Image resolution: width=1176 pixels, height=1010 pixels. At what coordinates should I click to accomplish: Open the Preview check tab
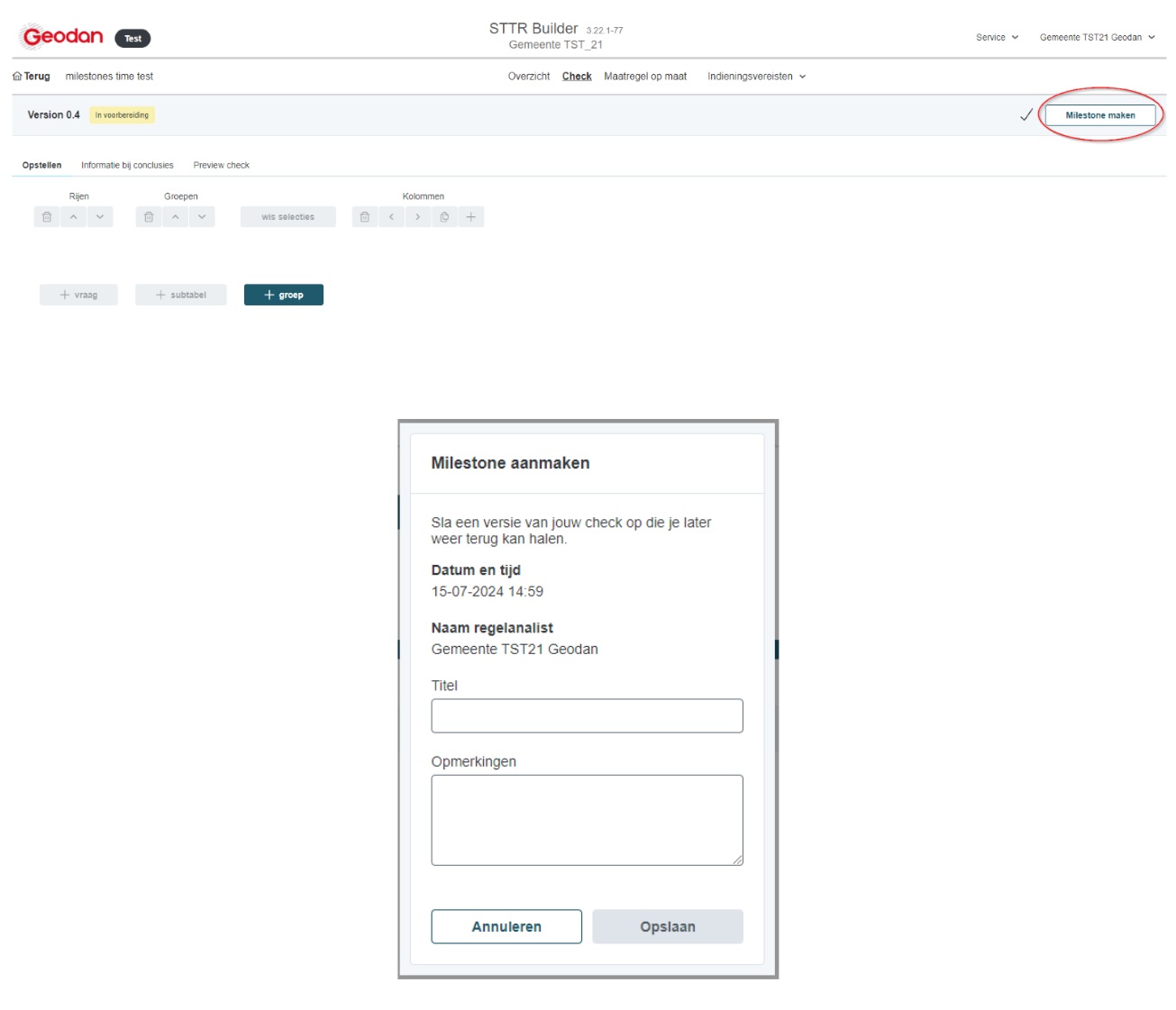[x=221, y=166]
